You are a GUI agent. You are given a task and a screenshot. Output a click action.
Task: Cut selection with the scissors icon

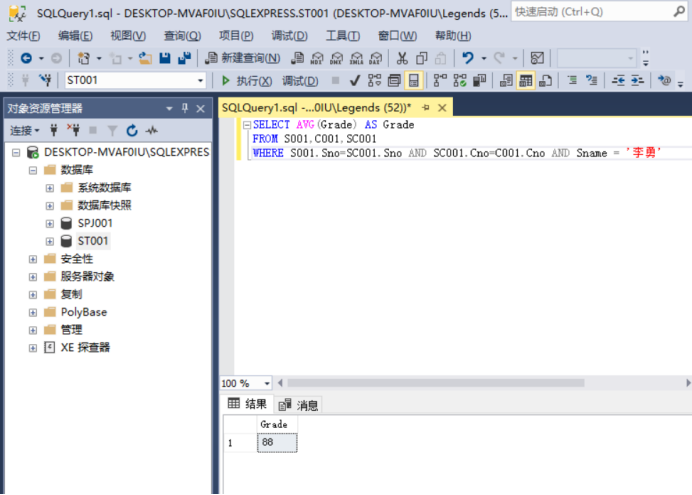point(402,58)
